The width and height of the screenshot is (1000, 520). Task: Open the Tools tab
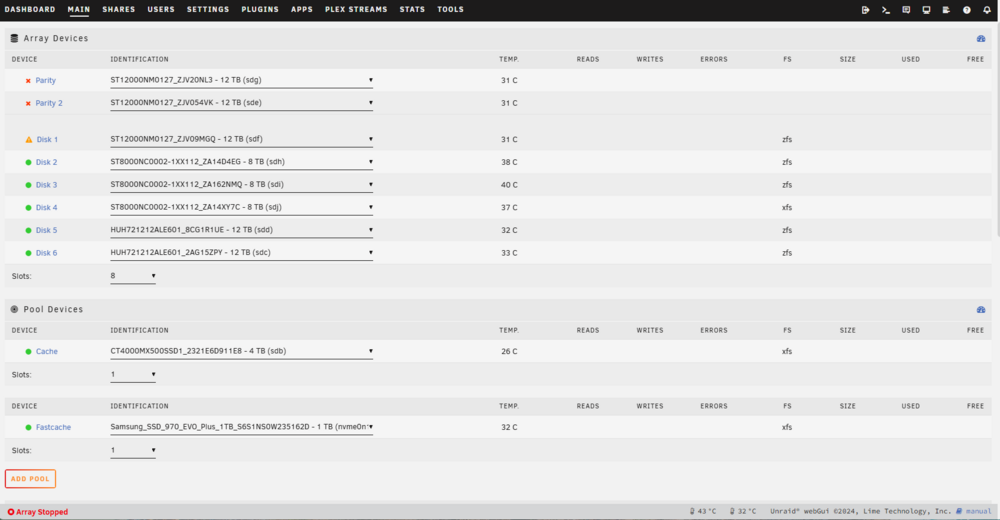click(x=450, y=10)
